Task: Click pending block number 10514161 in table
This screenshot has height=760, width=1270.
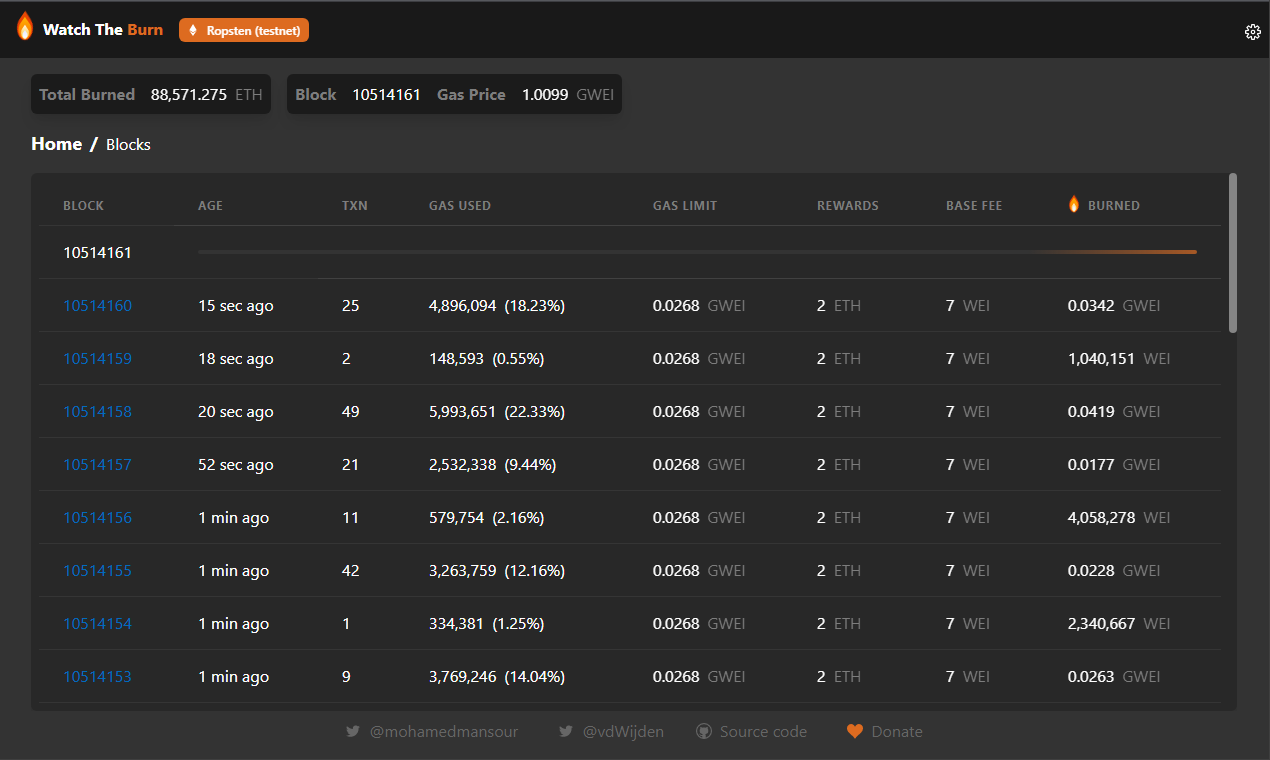Action: [97, 253]
